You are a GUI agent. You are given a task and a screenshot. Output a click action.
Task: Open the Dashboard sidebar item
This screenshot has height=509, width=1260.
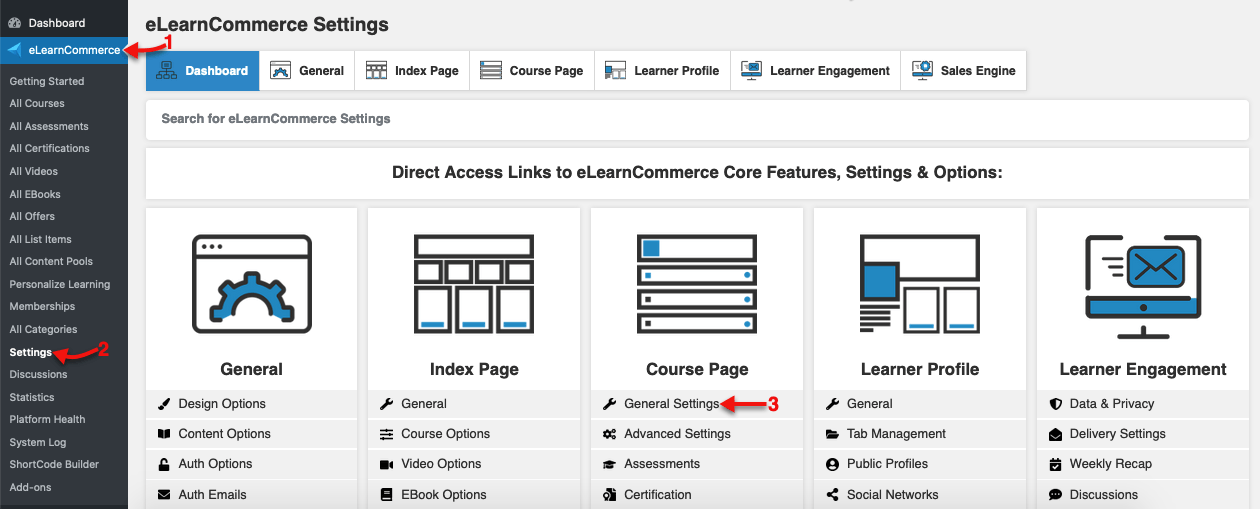coord(57,22)
